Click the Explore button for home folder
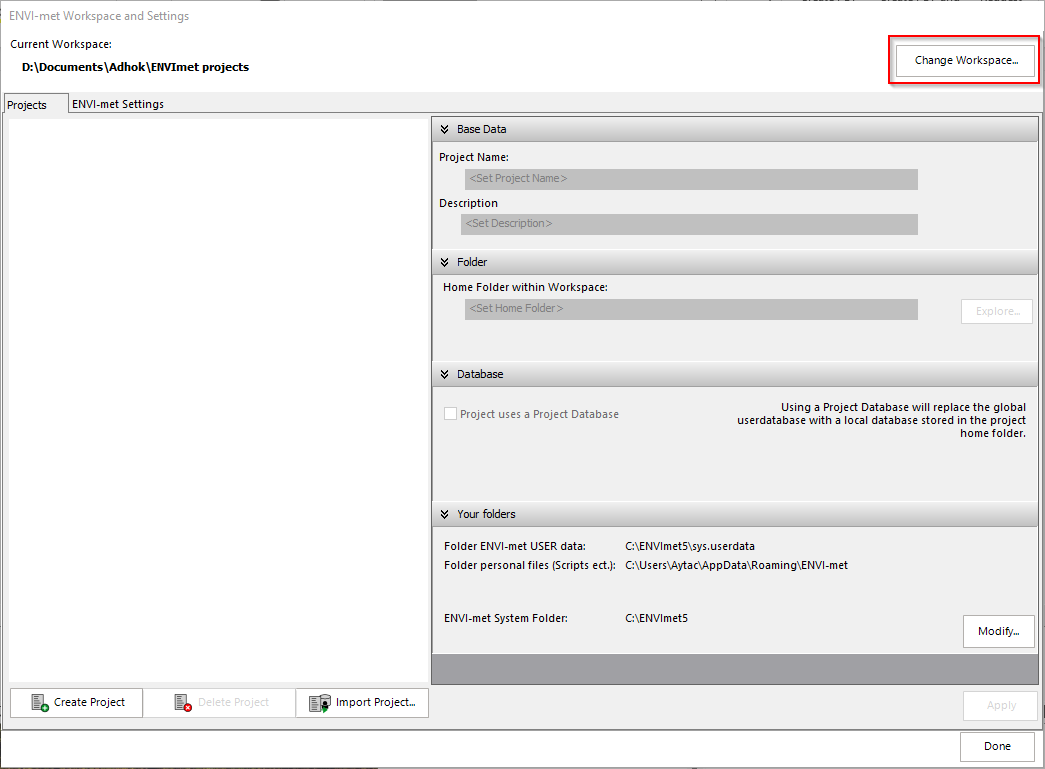1045x769 pixels. (996, 311)
